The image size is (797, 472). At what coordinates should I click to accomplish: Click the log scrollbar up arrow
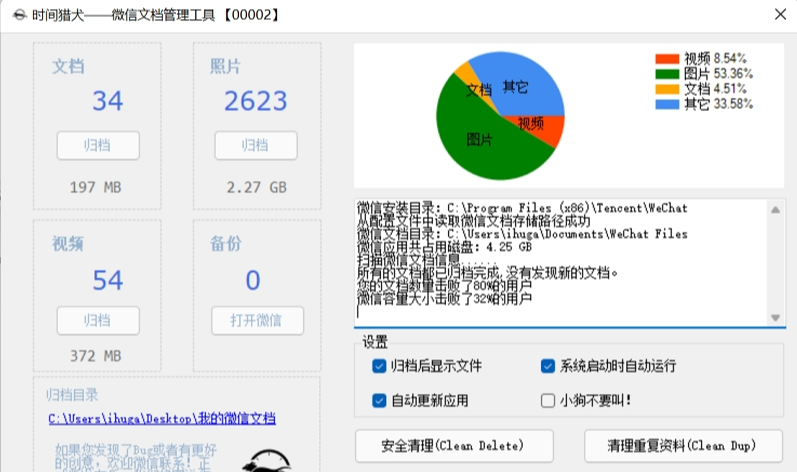point(775,208)
